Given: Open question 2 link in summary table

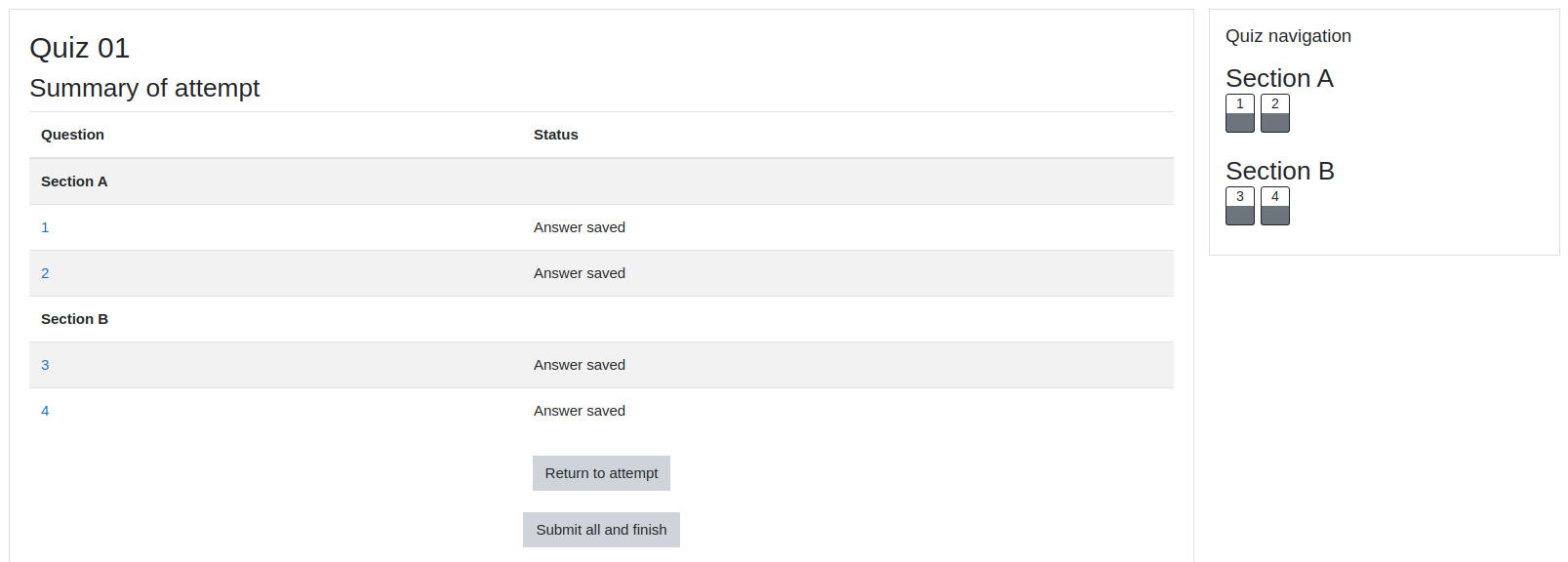Looking at the screenshot, I should (x=45, y=273).
